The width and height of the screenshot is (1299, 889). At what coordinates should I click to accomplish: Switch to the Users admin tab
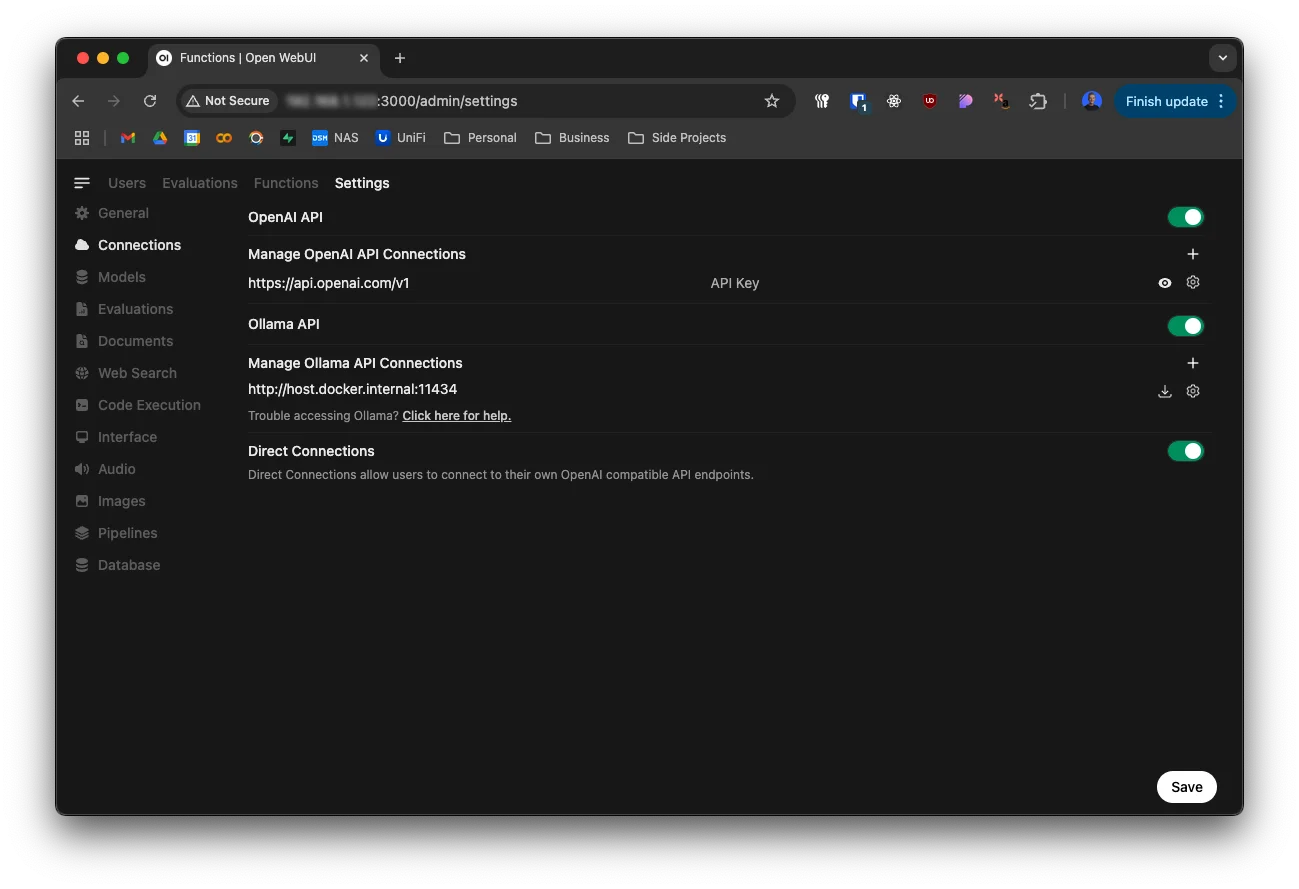click(127, 183)
